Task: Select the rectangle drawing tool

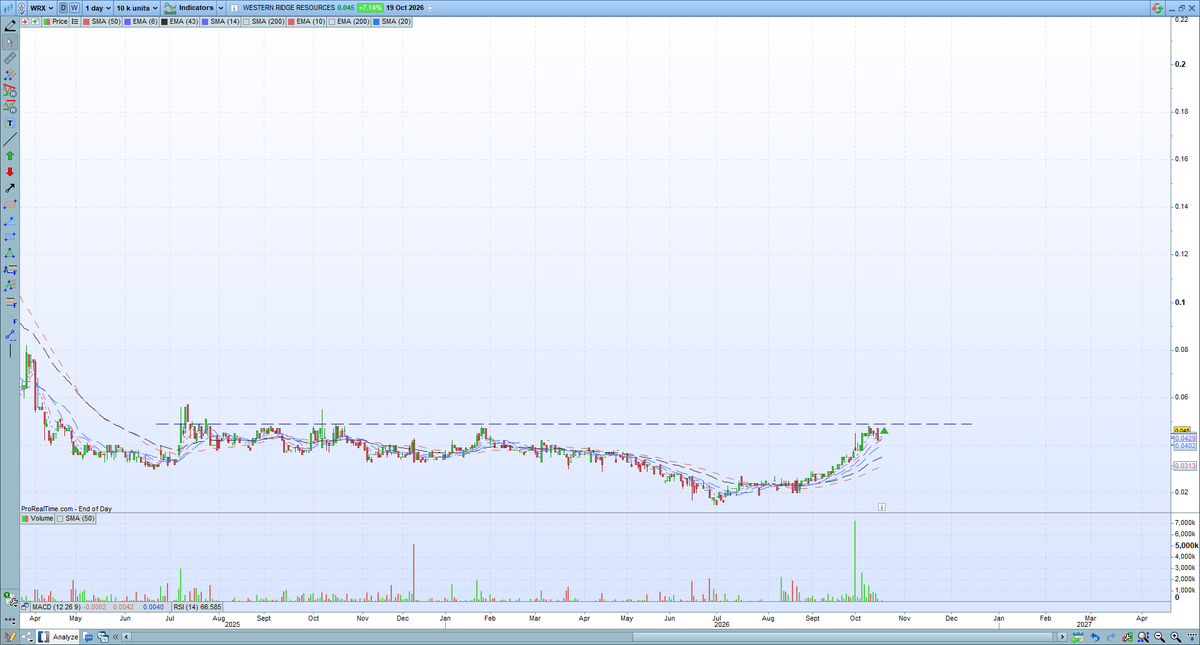Action: 10,237
